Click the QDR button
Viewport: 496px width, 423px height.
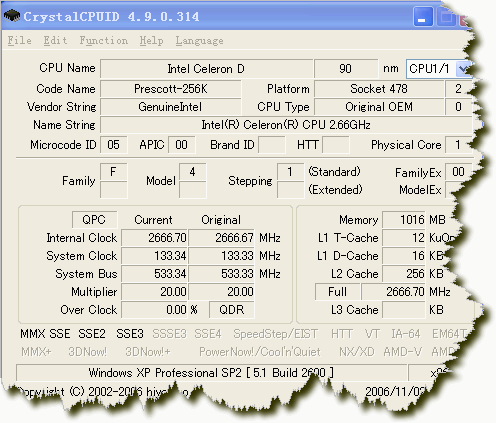point(232,310)
